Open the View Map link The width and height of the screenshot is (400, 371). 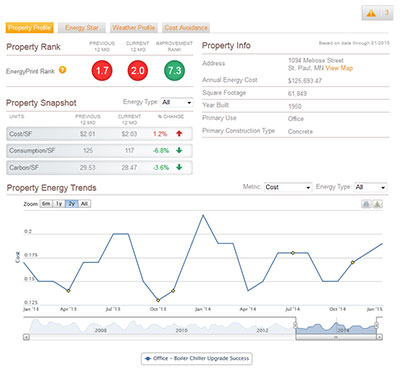(339, 68)
